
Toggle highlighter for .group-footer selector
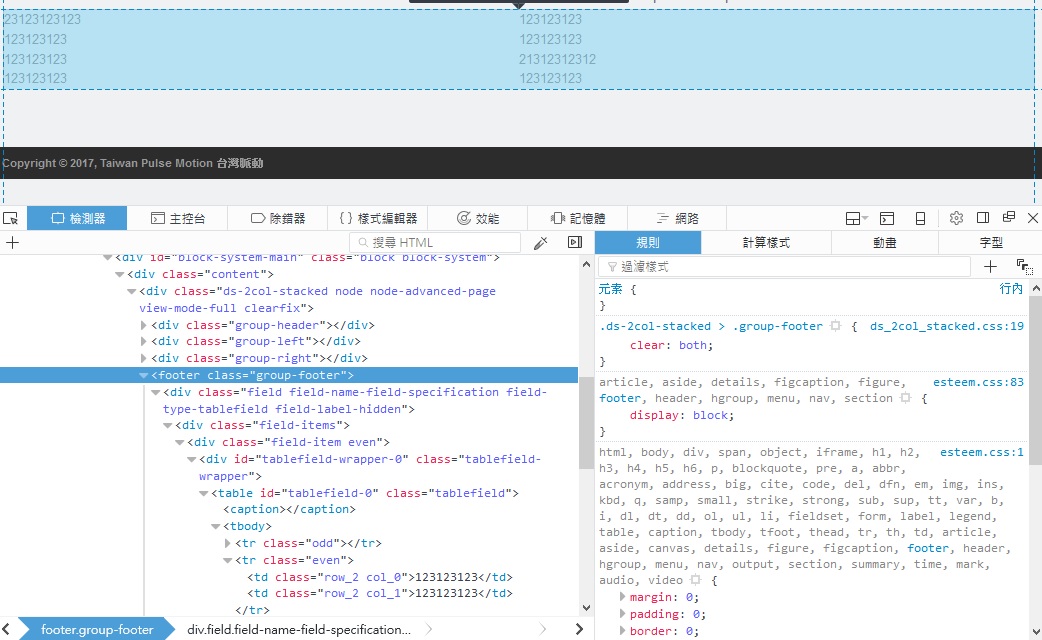pos(835,326)
